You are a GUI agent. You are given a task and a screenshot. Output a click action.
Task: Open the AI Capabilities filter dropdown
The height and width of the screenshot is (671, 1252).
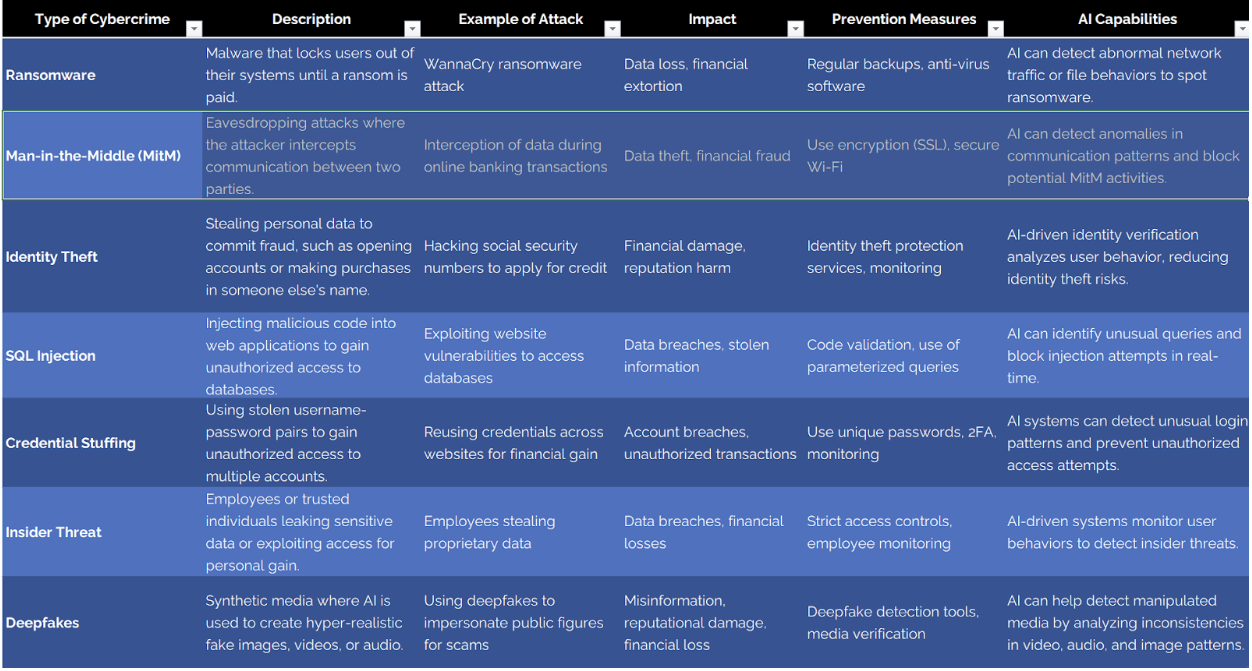click(1243, 29)
